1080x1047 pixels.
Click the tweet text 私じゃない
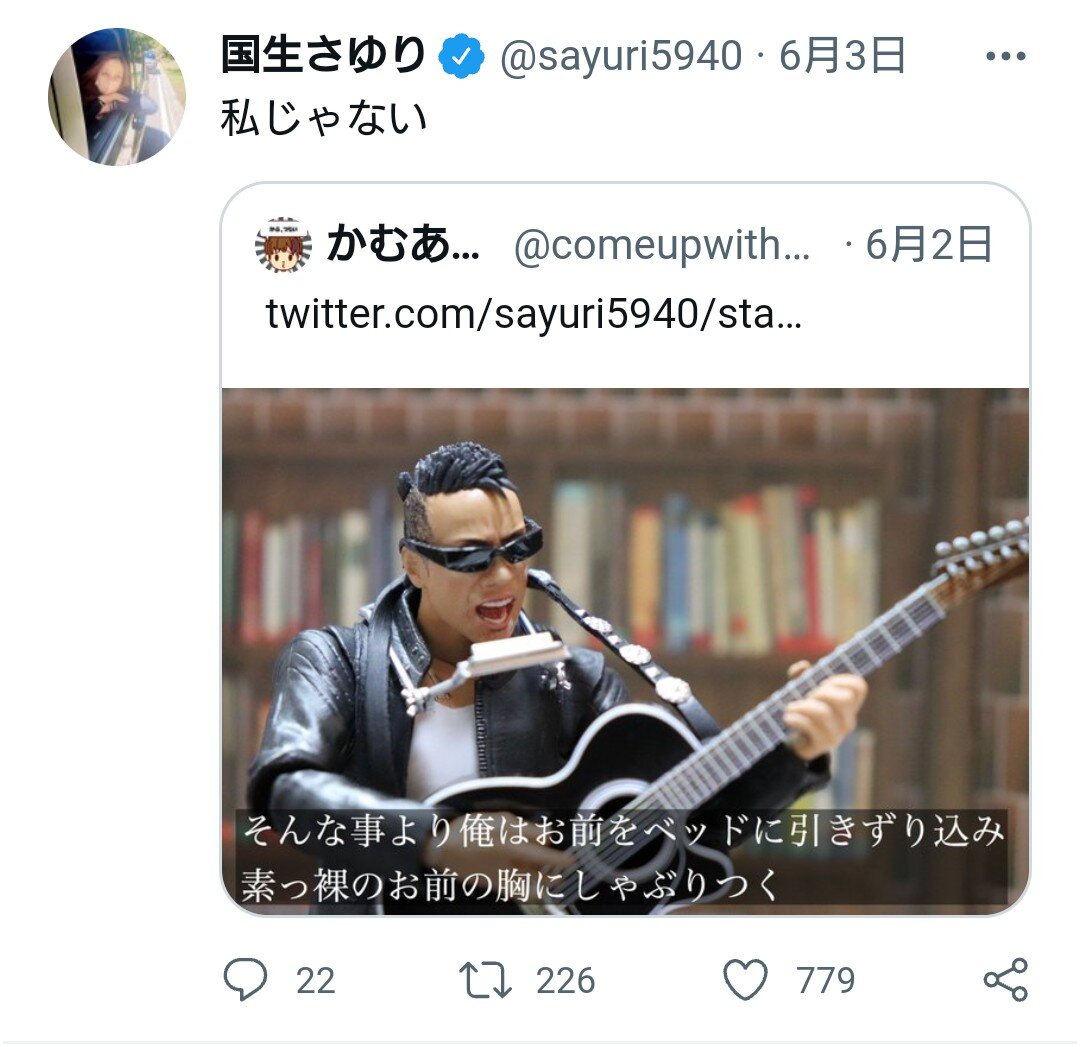tap(324, 118)
